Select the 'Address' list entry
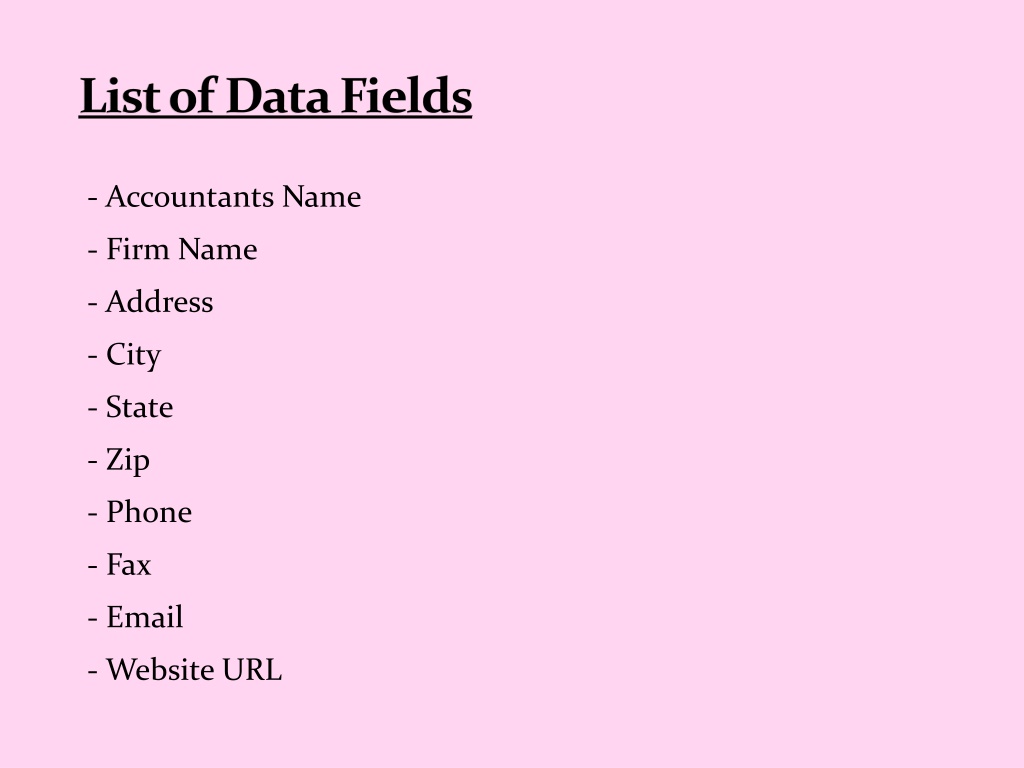This screenshot has width=1024, height=768. click(150, 302)
